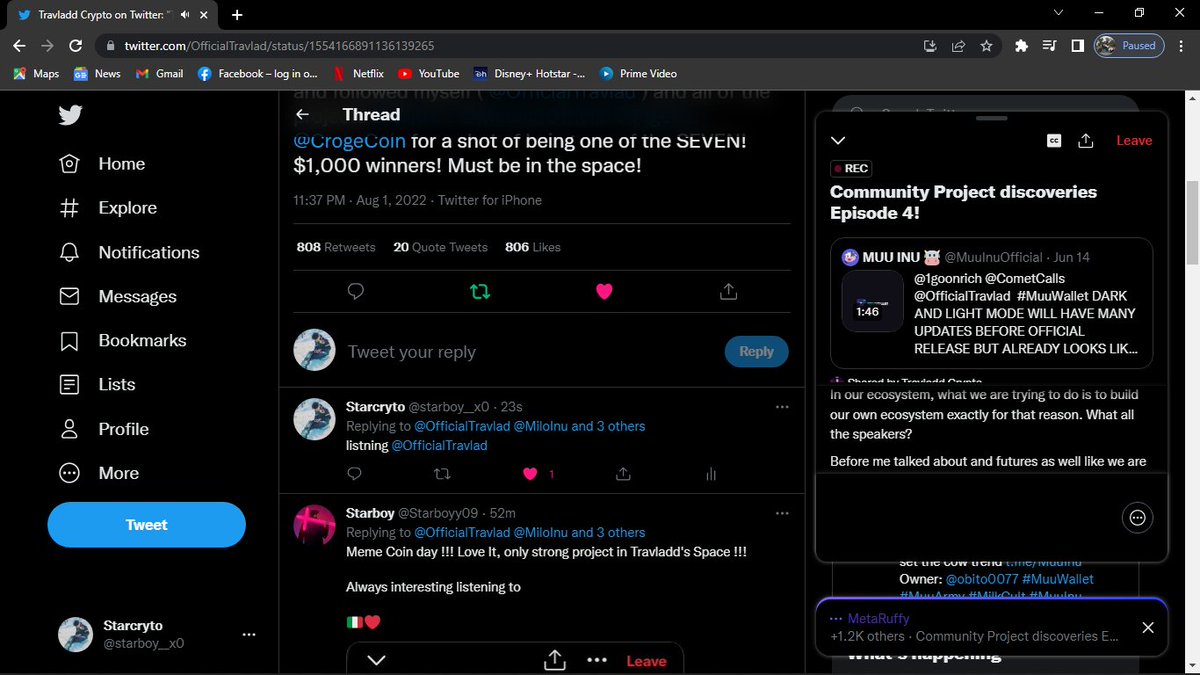Viewport: 1200px width, 675px height.
Task: Click the reply icon on main tweet
Action: tap(355, 291)
